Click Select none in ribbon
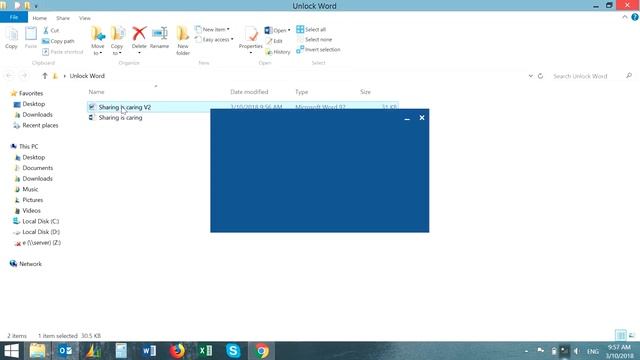Image resolution: width=640 pixels, height=360 pixels. pyautogui.click(x=314, y=40)
